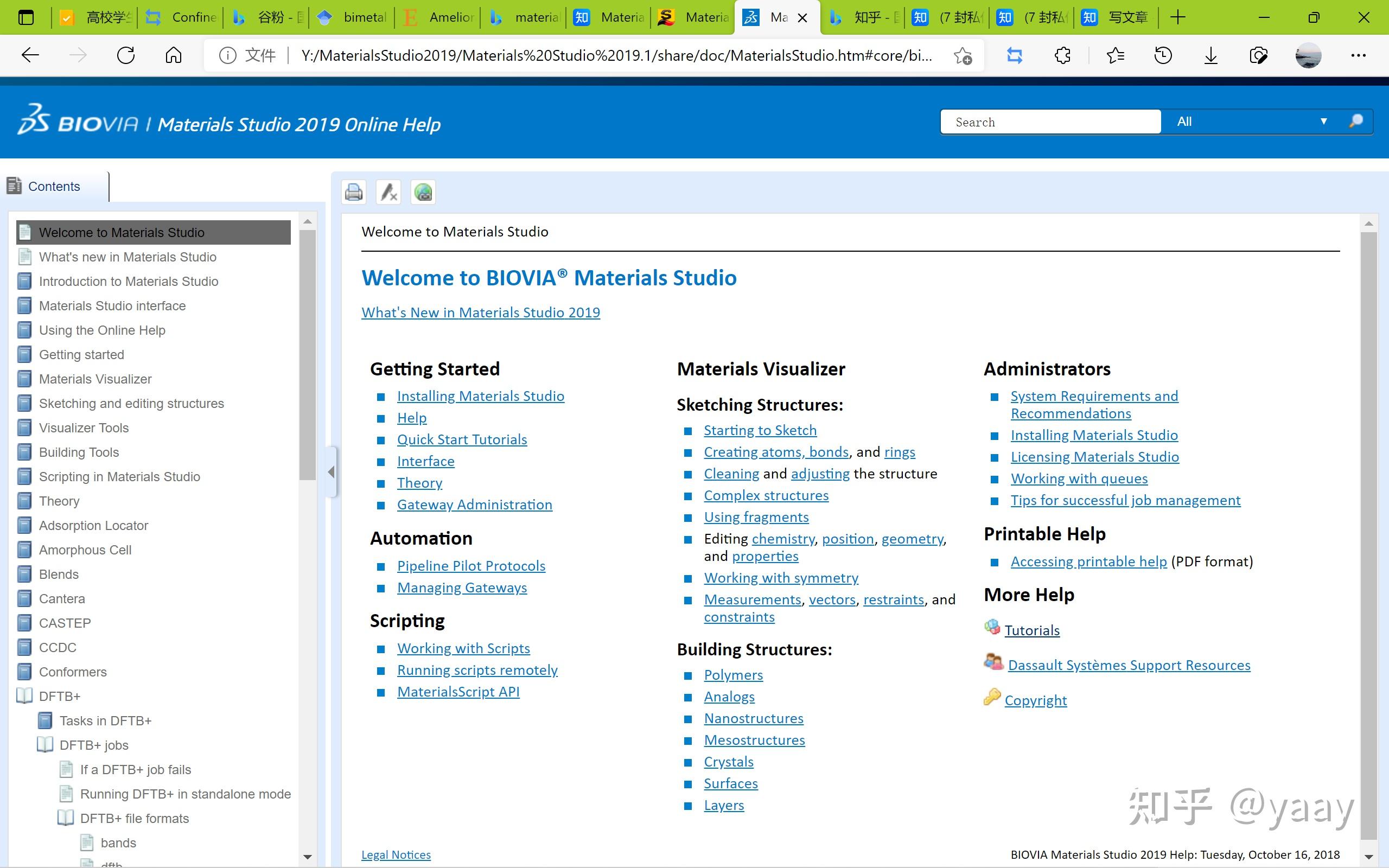
Task: Click the Search input field
Action: click(x=1050, y=122)
